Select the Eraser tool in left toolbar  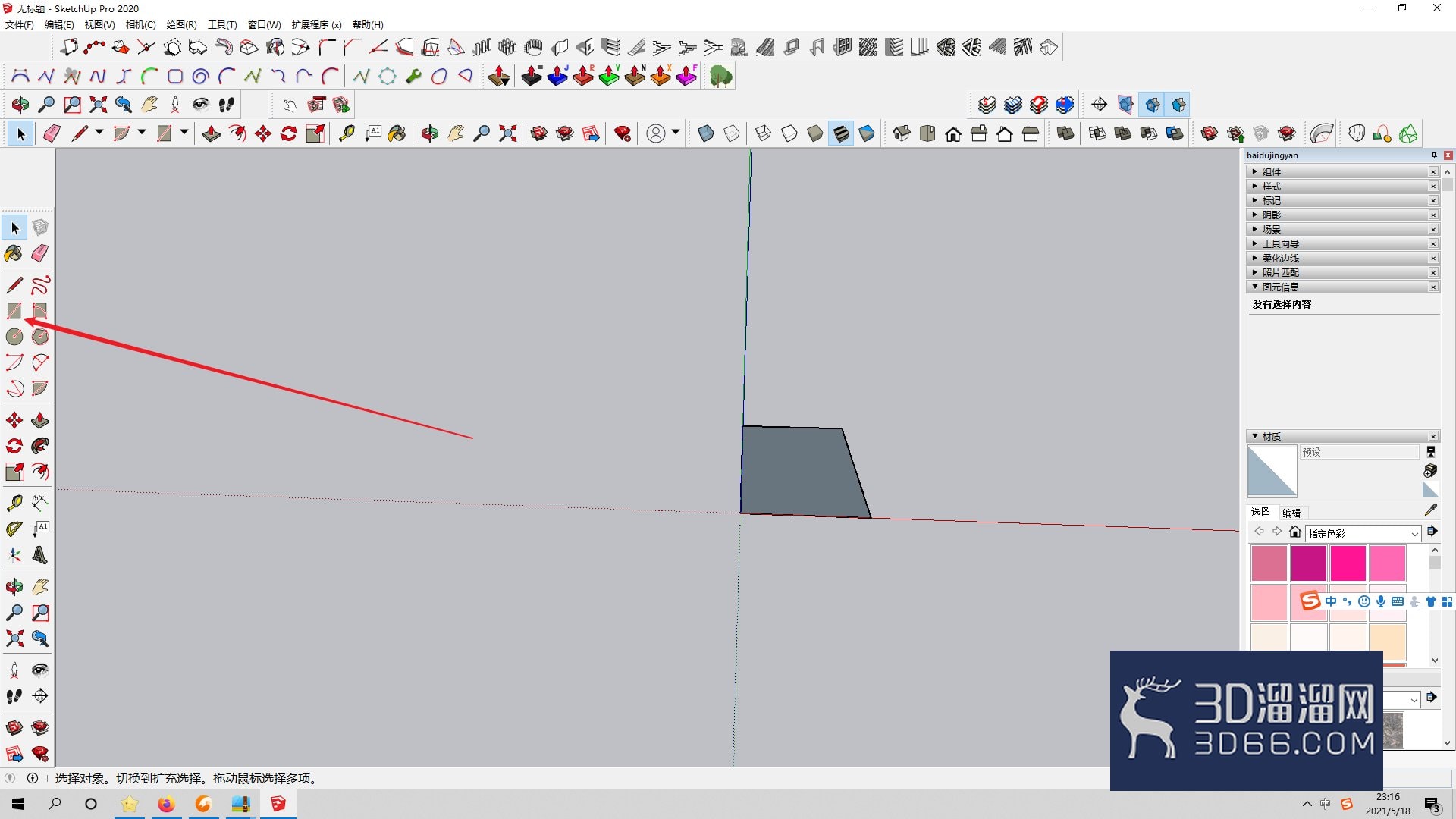point(40,253)
